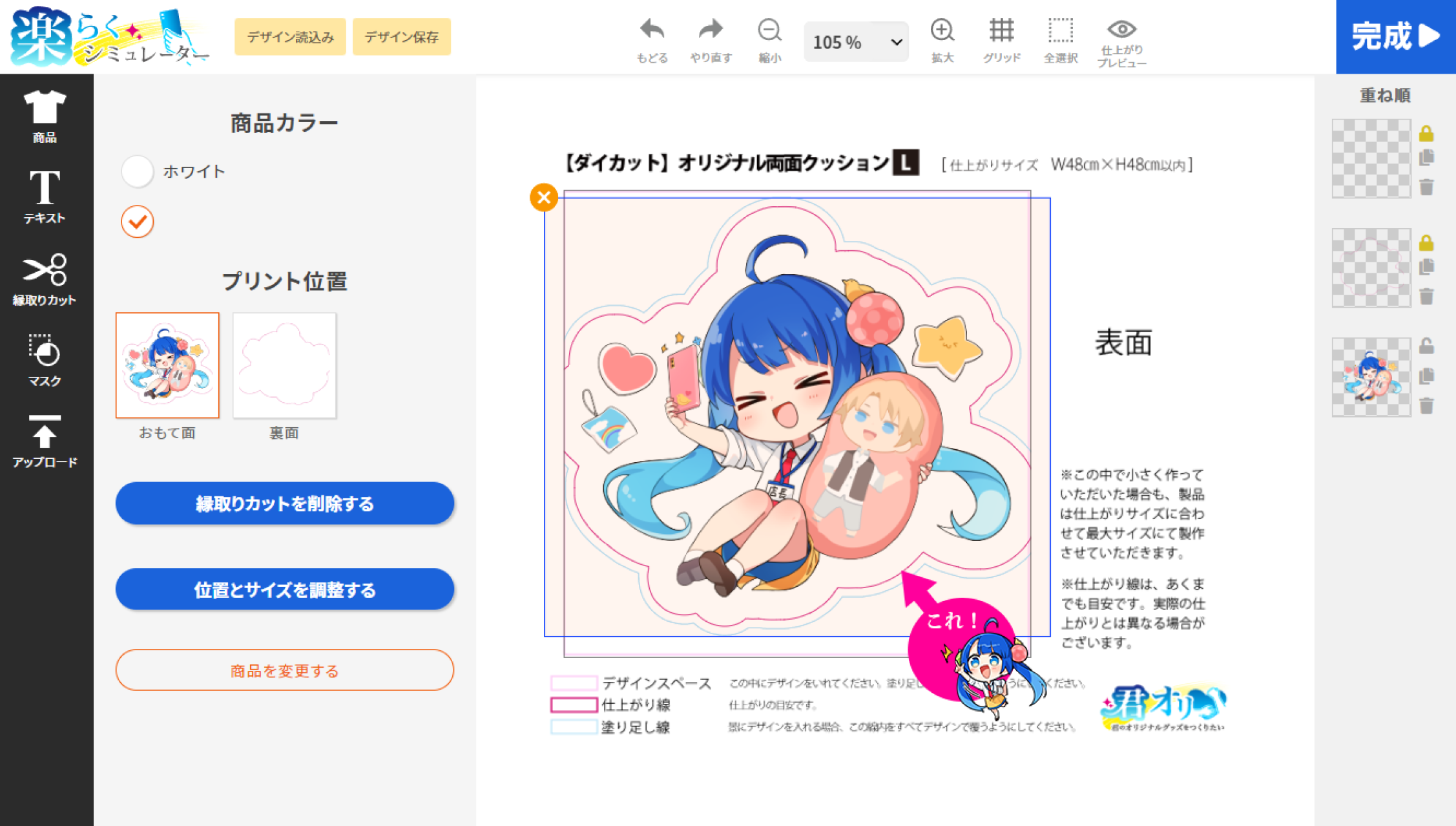The height and width of the screenshot is (826, 1456).
Task: Switch to the 裏面 print position
Action: point(284,365)
